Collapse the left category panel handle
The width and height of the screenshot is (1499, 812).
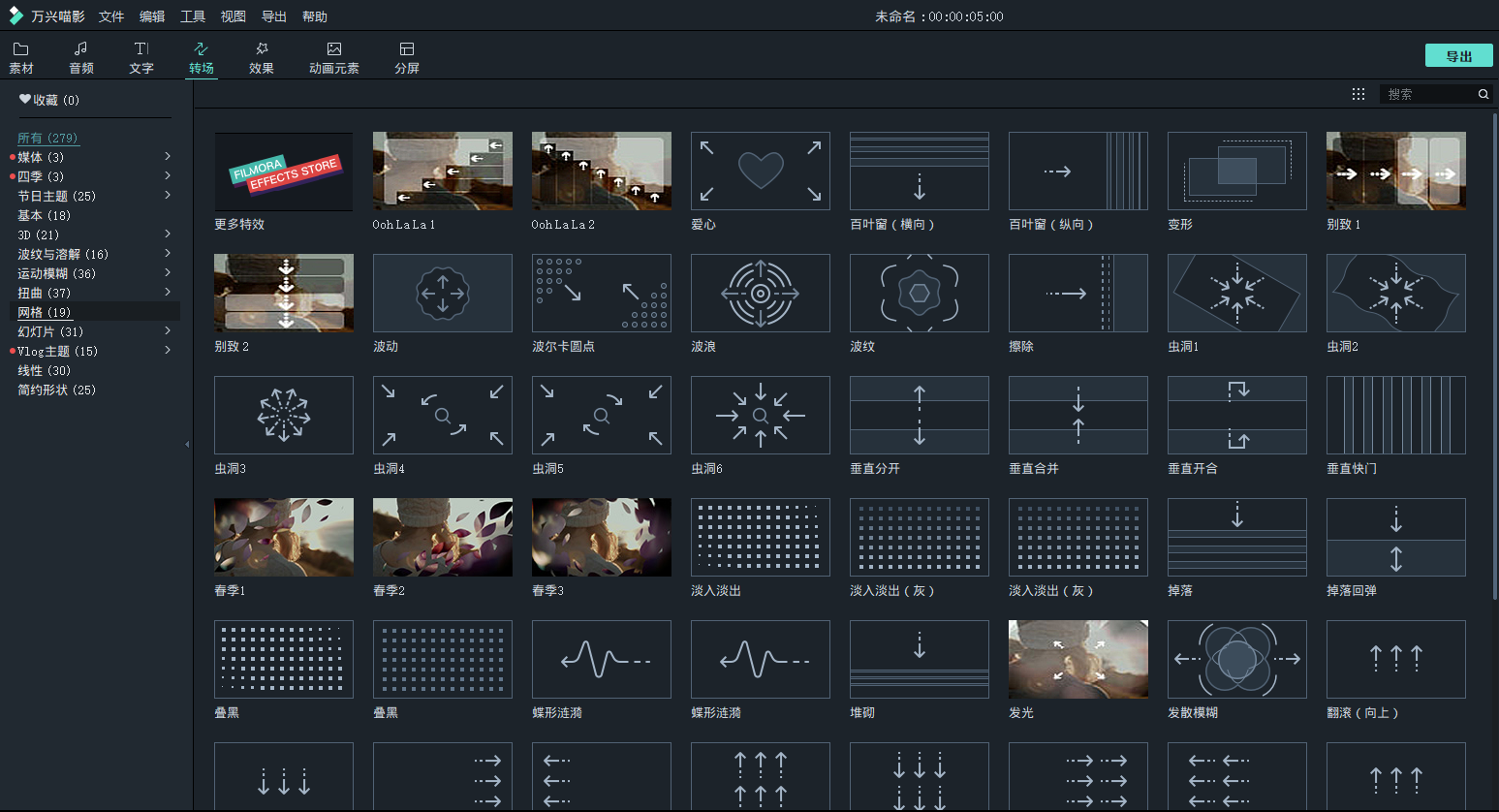point(187,445)
